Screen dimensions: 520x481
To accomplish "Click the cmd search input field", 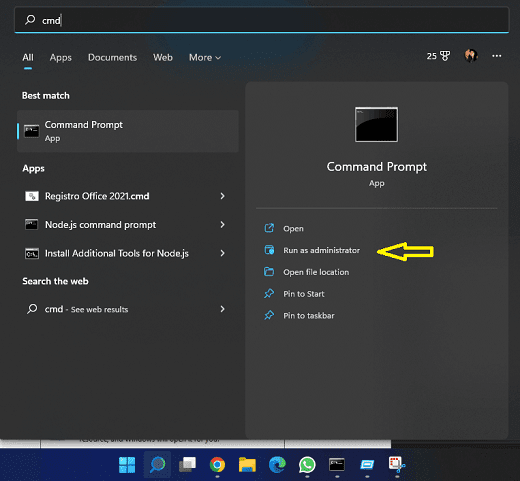I will (x=262, y=20).
